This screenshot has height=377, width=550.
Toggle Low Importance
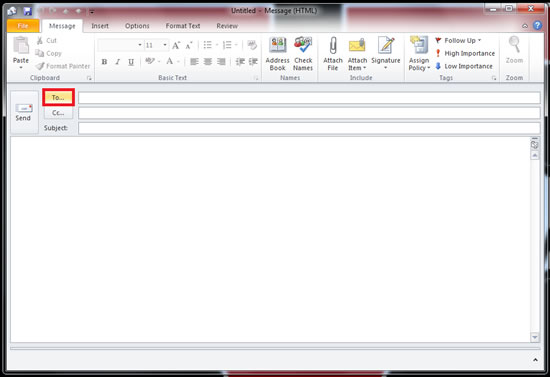point(464,66)
